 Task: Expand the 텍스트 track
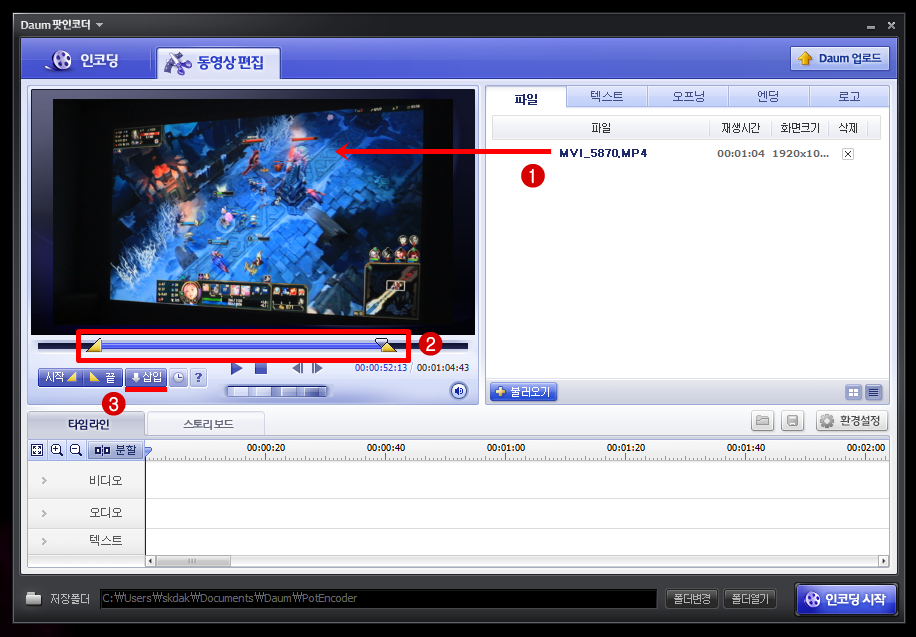[x=44, y=541]
